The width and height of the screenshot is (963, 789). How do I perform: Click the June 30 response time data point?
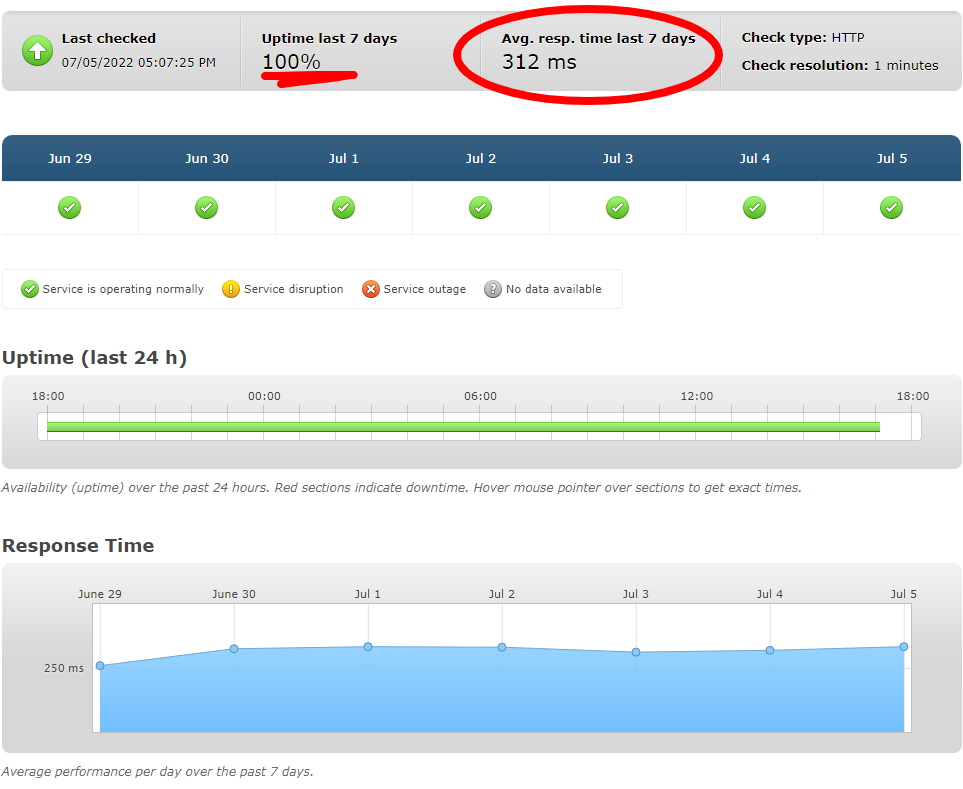coord(234,648)
